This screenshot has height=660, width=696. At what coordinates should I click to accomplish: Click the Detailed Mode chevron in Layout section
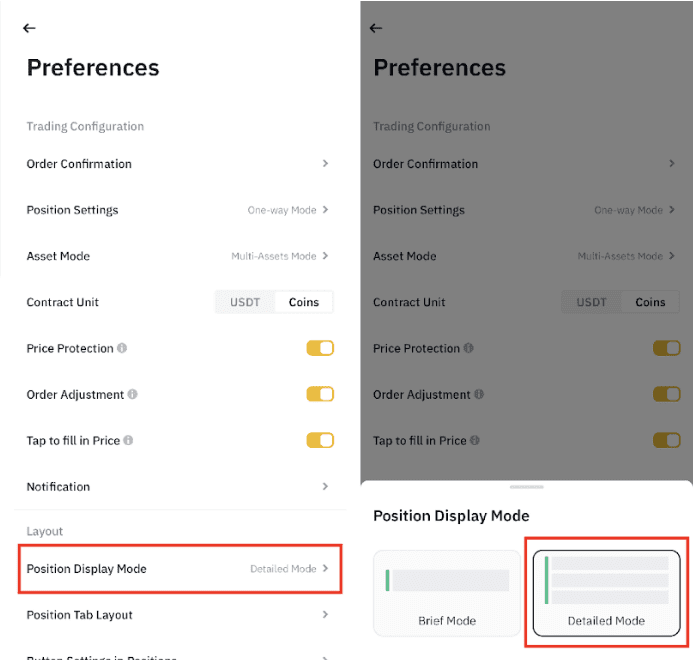tap(326, 569)
